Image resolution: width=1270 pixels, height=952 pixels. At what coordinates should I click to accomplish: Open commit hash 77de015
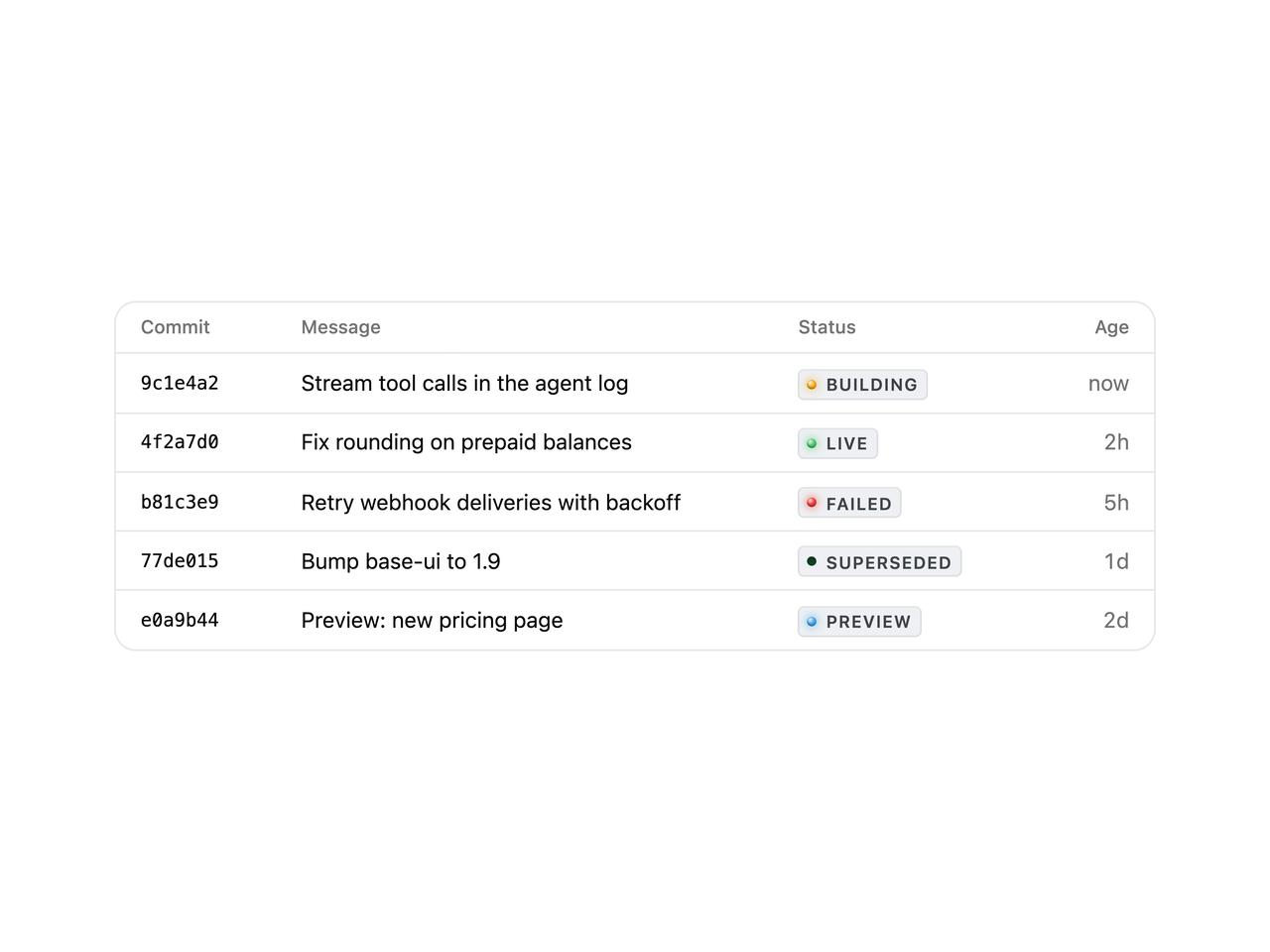coord(180,560)
